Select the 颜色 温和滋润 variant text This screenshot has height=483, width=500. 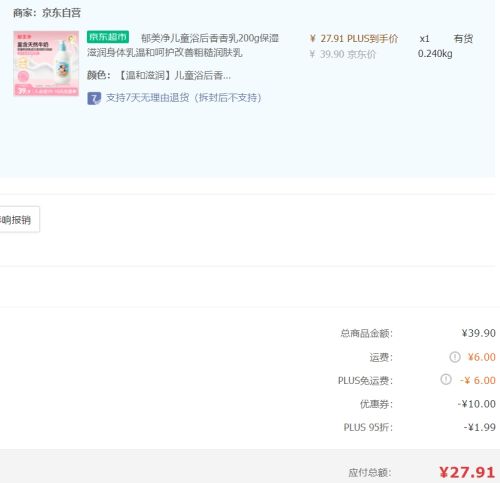click(159, 75)
